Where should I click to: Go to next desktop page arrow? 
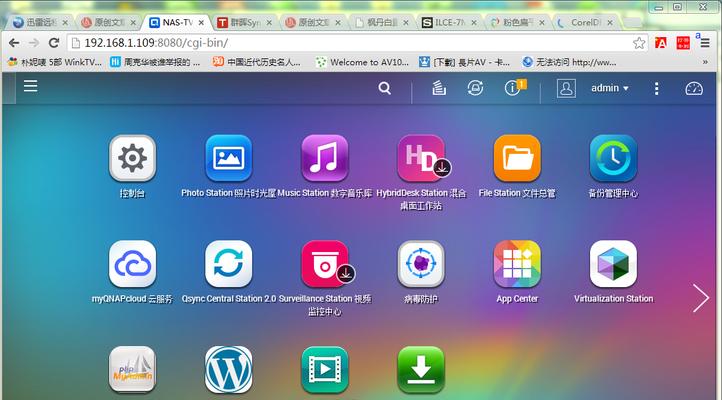click(x=701, y=298)
